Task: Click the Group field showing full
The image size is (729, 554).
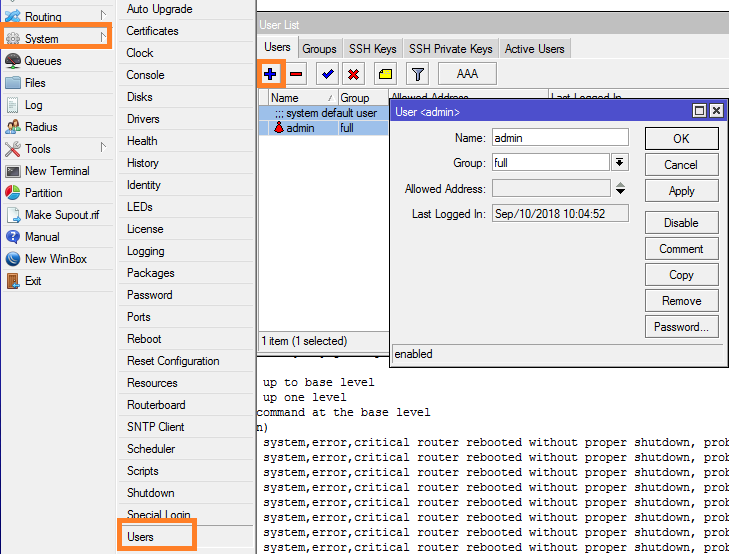Action: 551,162
